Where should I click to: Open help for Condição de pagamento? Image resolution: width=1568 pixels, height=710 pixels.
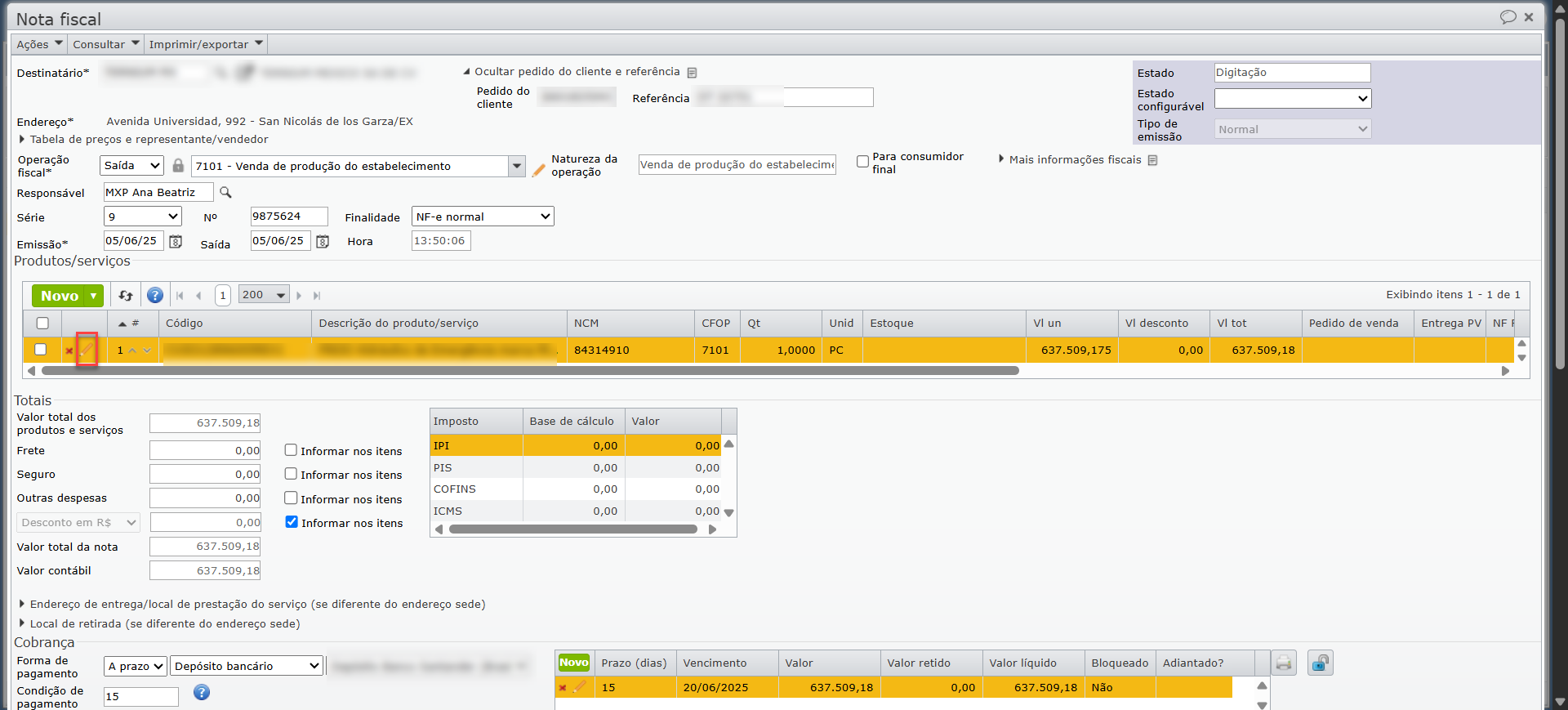point(202,693)
